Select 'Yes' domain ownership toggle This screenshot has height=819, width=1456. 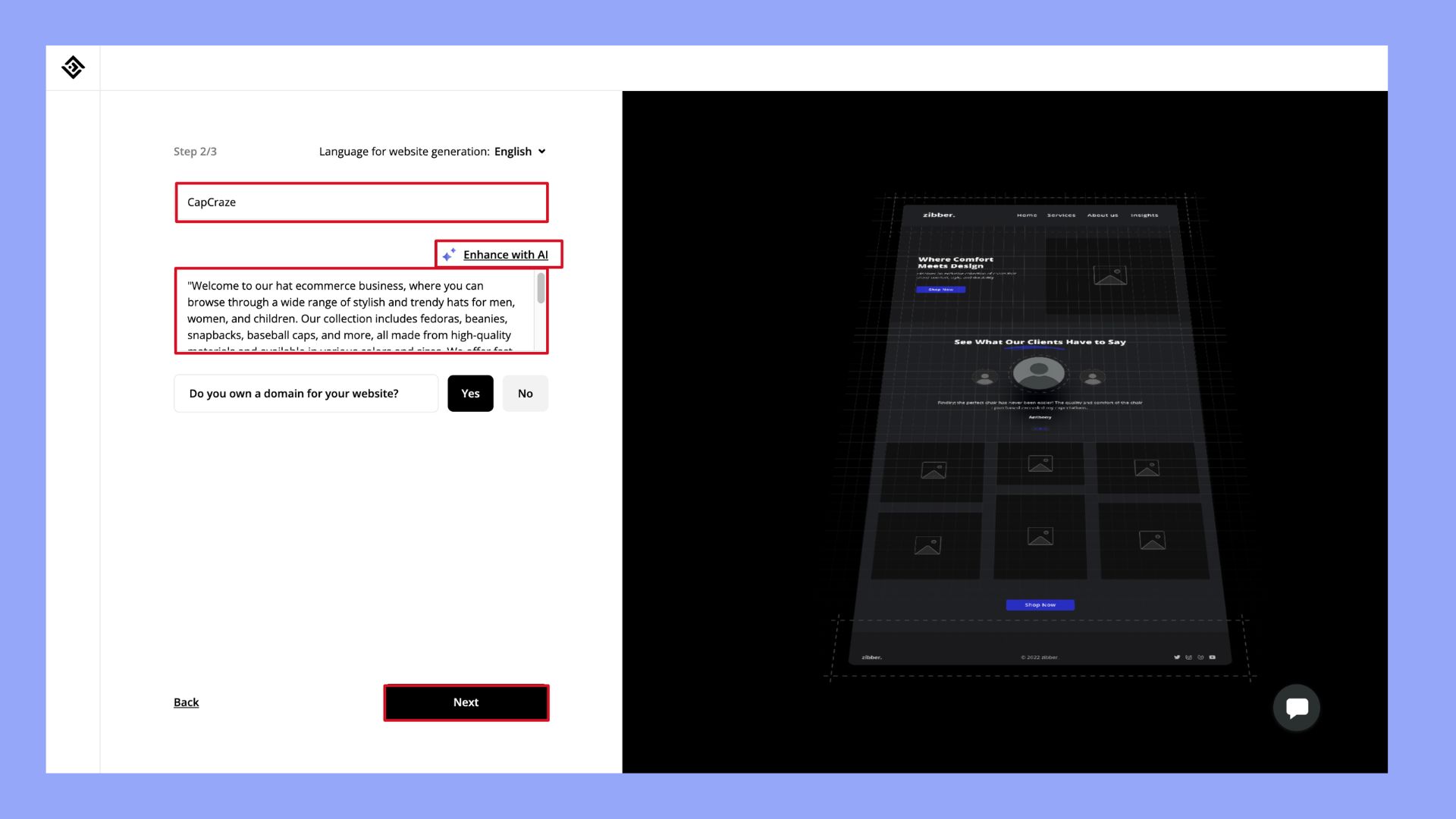[470, 393]
